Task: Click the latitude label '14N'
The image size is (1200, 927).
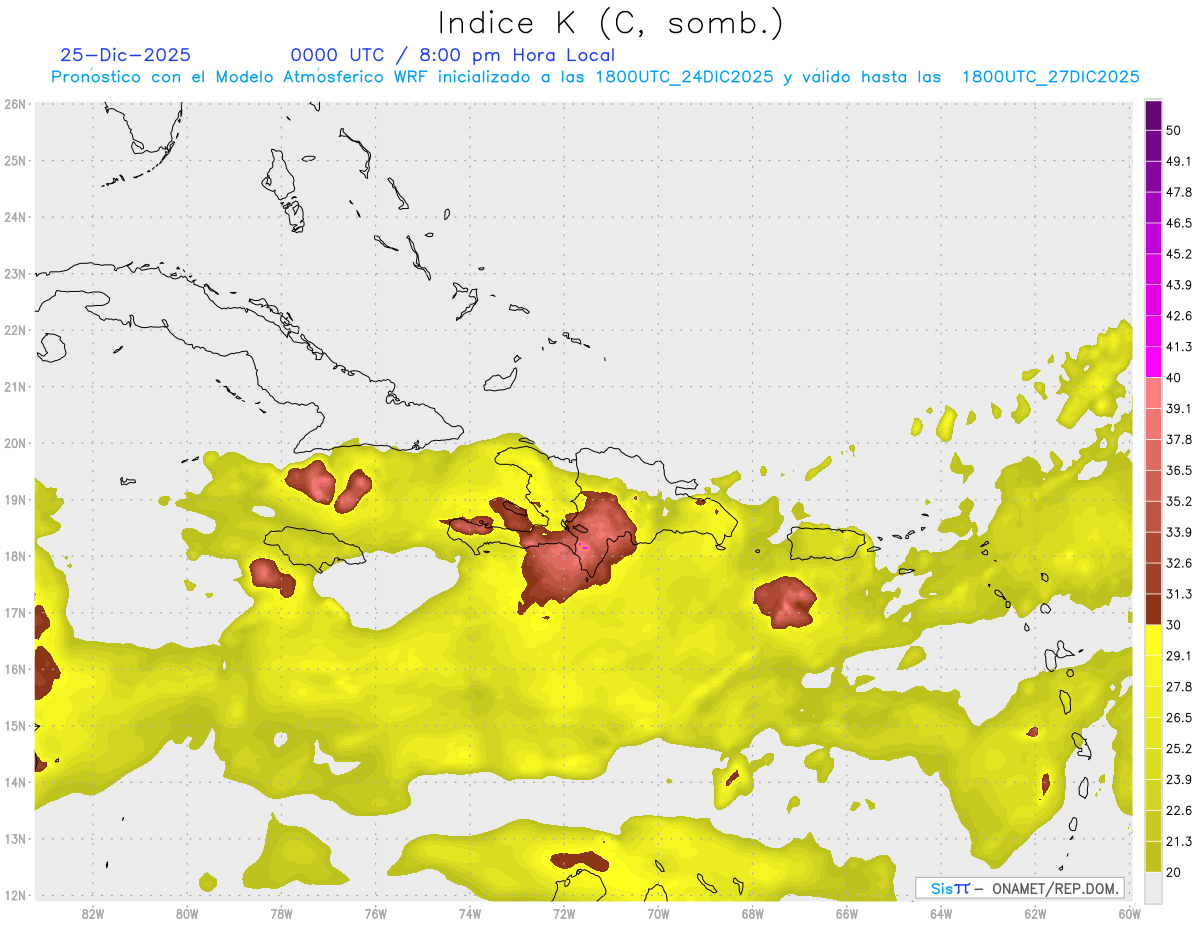Action: pos(14,782)
